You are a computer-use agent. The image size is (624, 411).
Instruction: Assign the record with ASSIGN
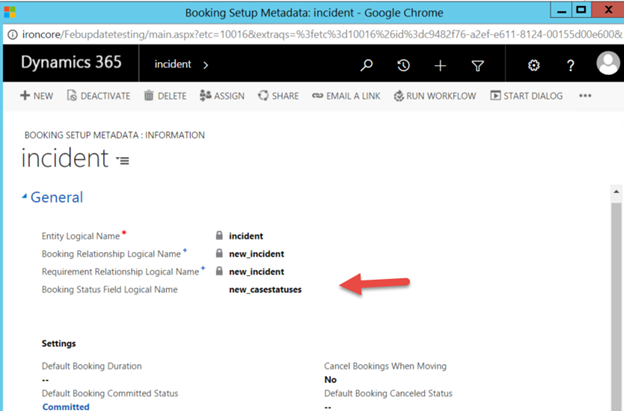[222, 96]
